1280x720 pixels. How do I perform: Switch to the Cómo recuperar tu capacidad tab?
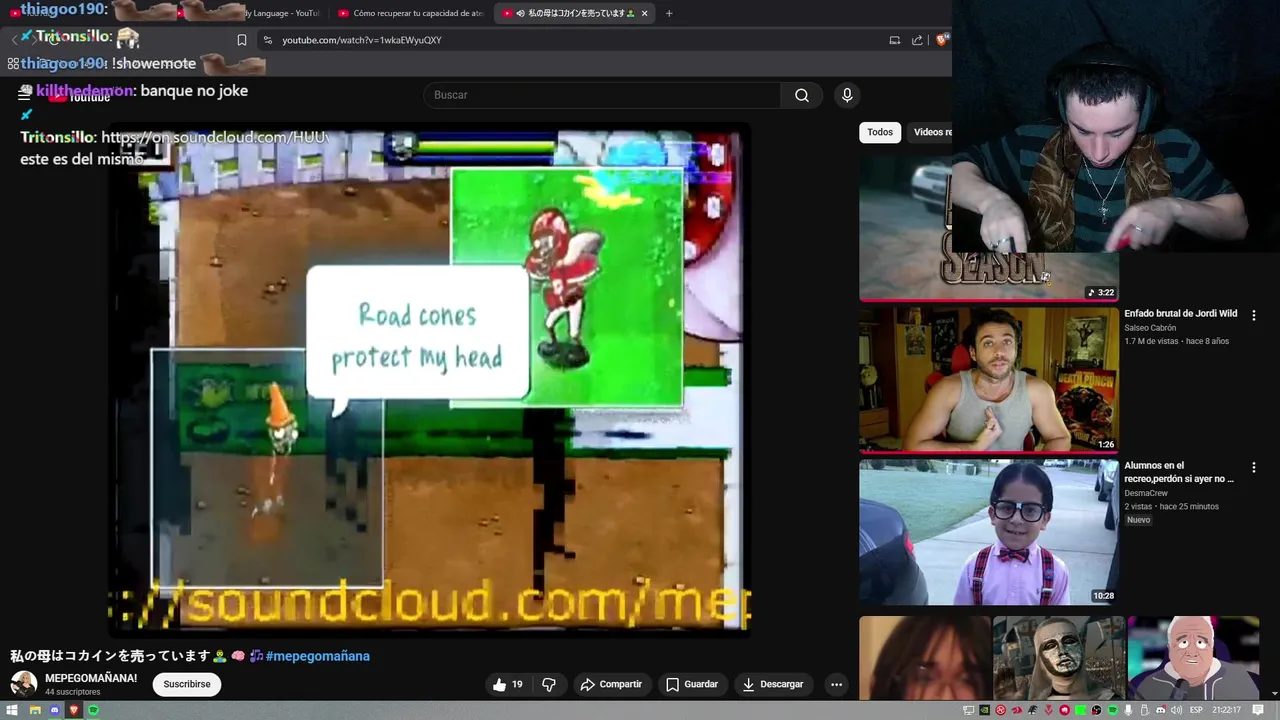click(410, 13)
